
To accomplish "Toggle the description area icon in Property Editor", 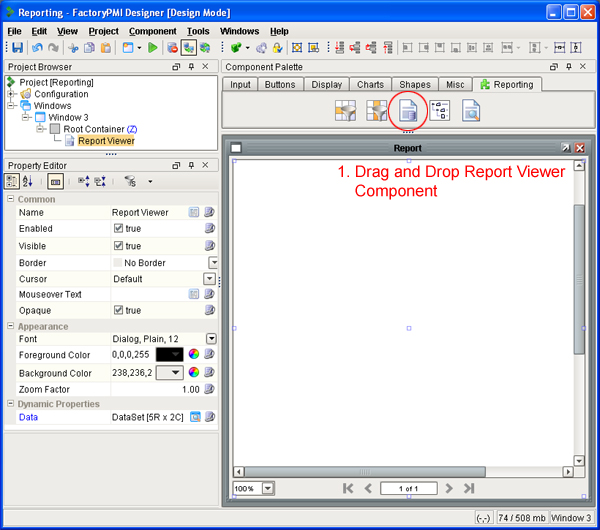I will pyautogui.click(x=55, y=181).
